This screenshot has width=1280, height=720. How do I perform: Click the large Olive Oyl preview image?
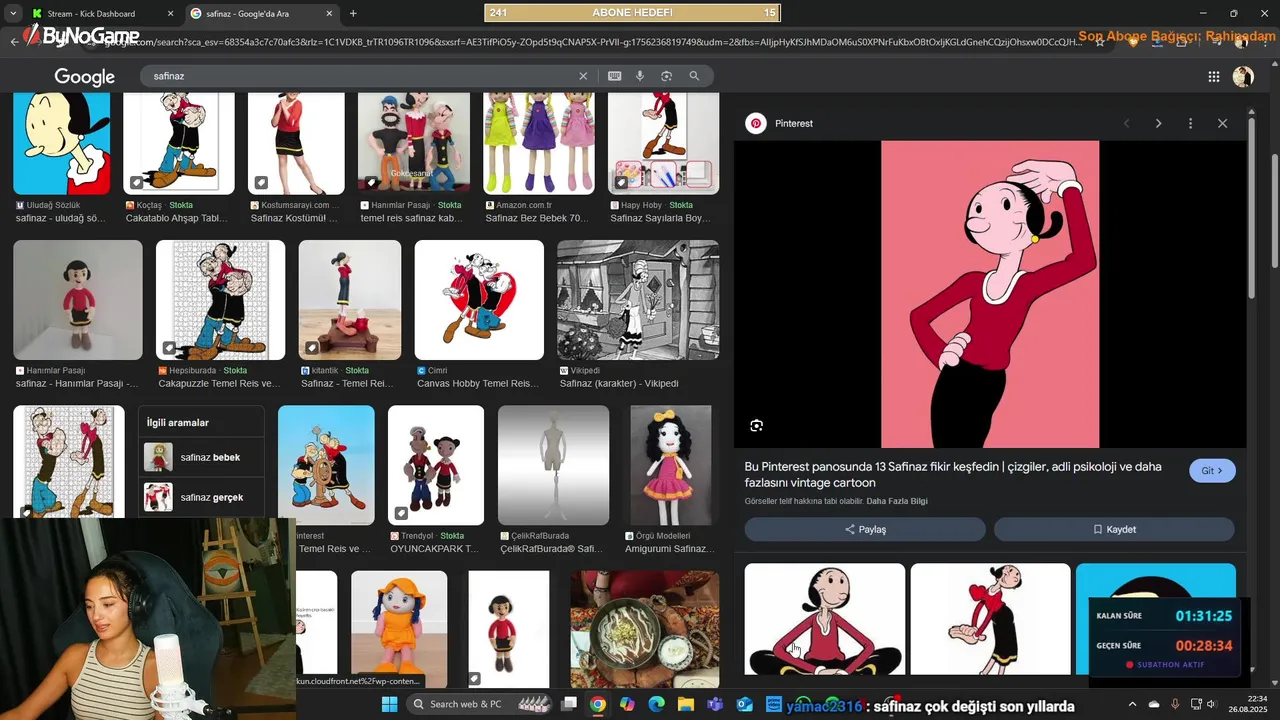(990, 294)
